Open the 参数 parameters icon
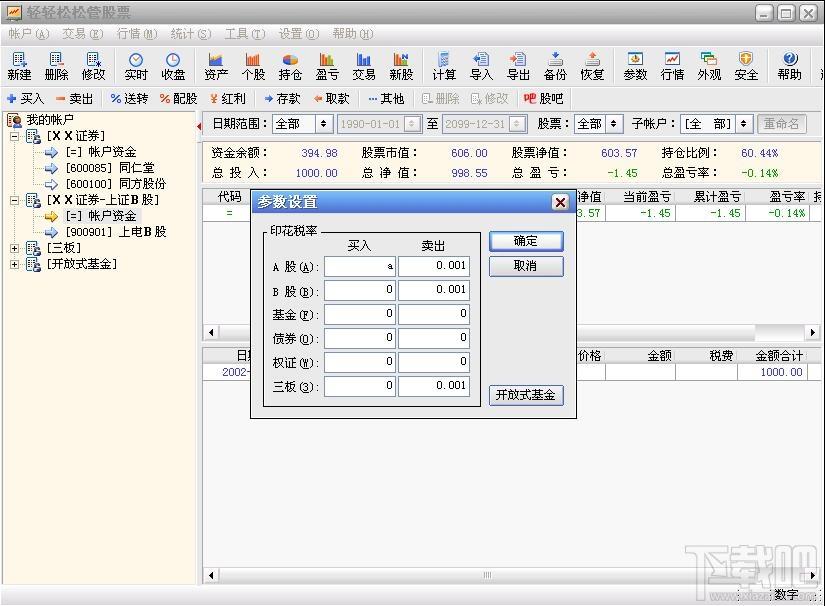Image resolution: width=825 pixels, height=606 pixels. (x=635, y=66)
